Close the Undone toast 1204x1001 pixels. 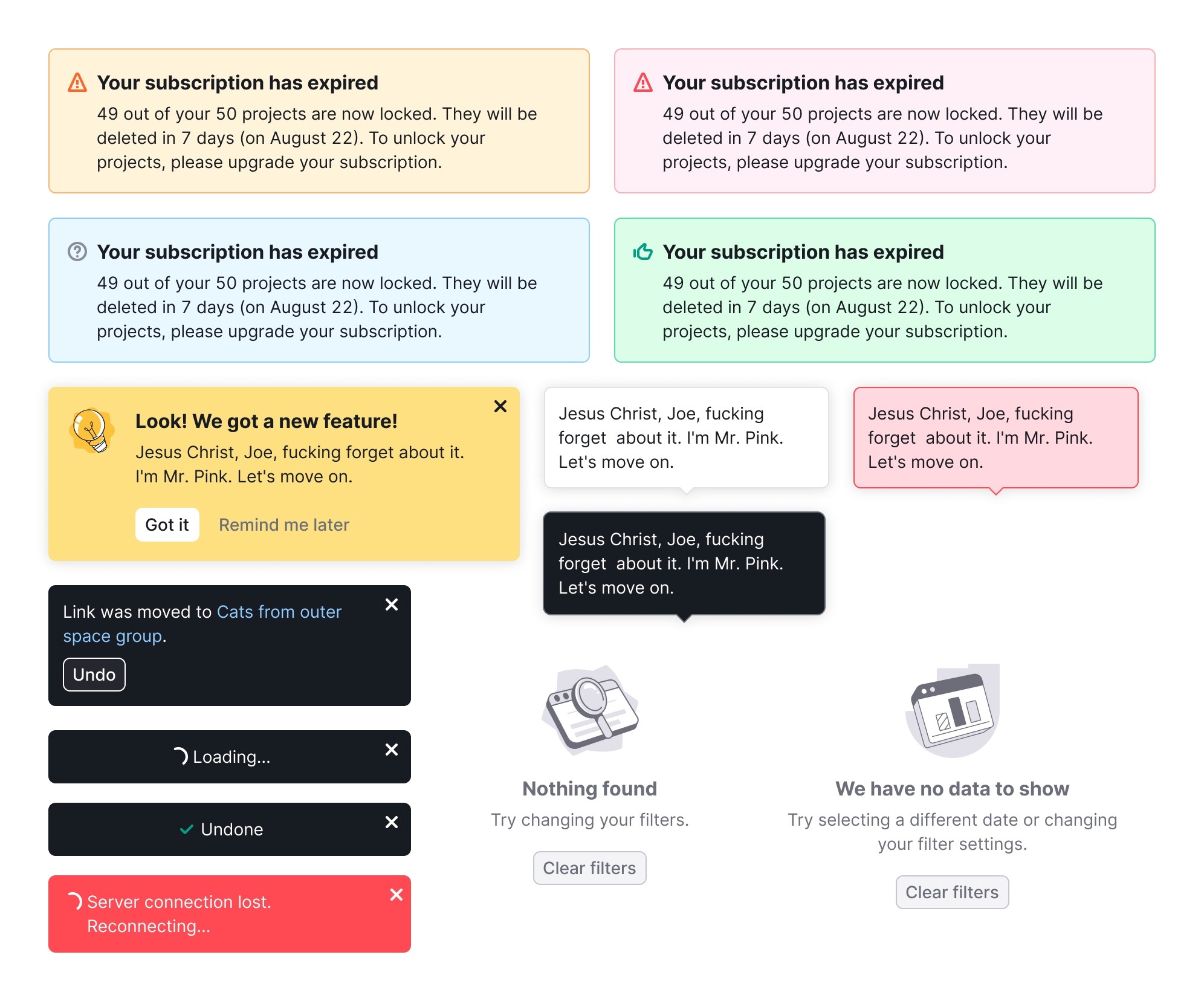pos(392,822)
